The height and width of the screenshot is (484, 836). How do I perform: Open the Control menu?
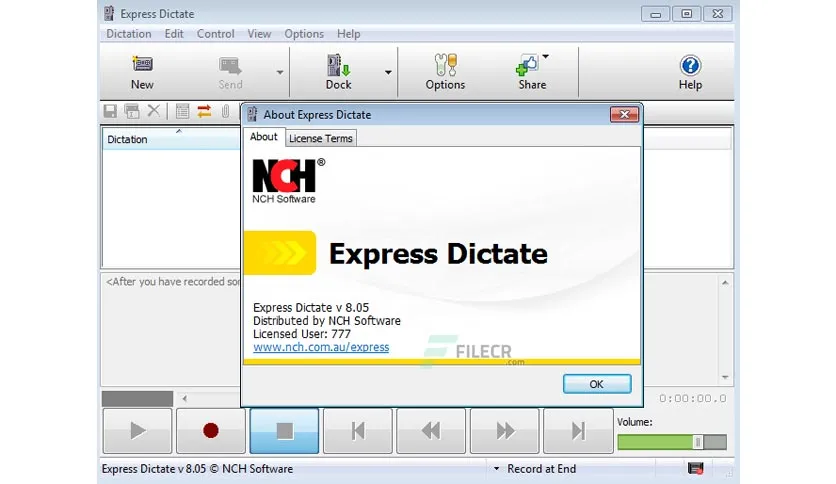tap(215, 34)
